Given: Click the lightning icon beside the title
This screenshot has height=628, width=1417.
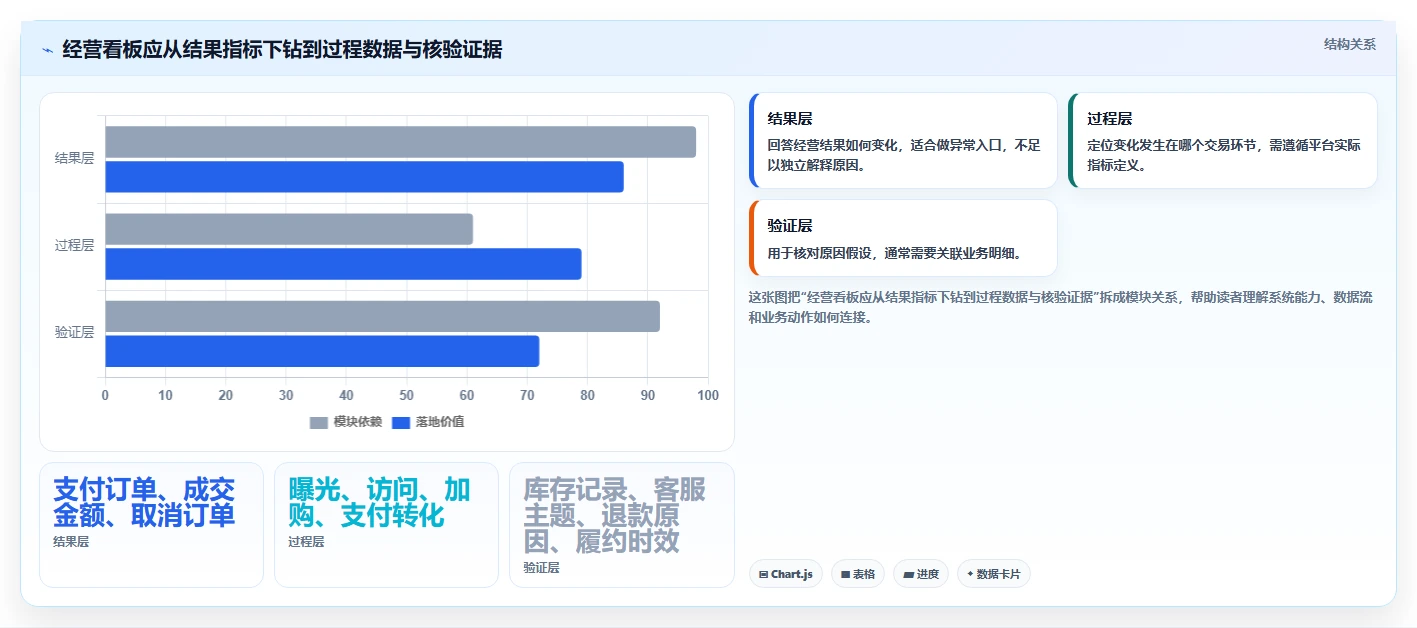Looking at the screenshot, I should [x=47, y=50].
